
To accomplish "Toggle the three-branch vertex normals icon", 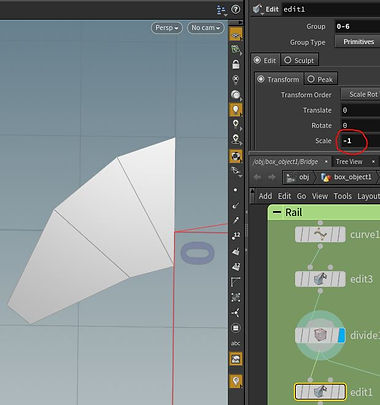I will 236,312.
